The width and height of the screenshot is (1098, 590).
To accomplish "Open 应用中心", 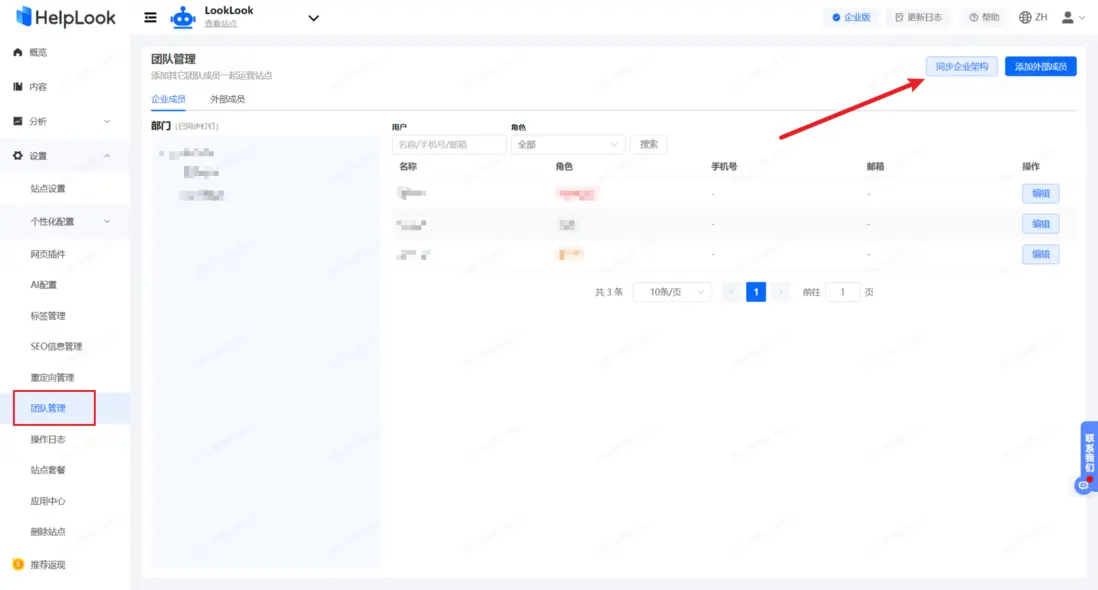I will tap(48, 501).
